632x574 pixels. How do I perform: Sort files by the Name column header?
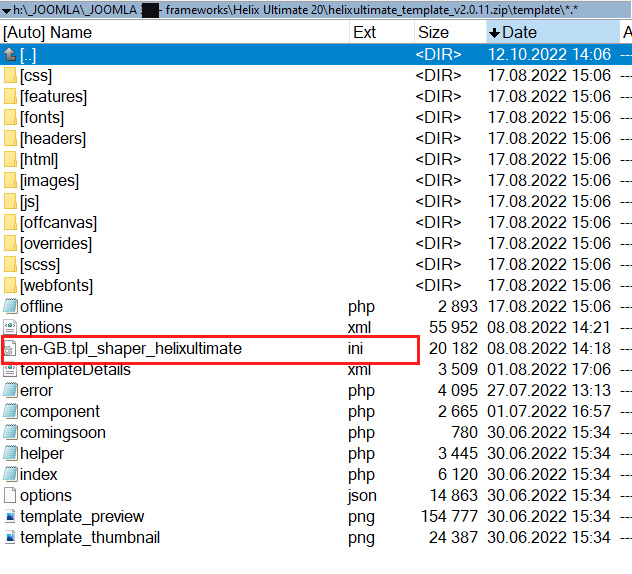[x=175, y=32]
